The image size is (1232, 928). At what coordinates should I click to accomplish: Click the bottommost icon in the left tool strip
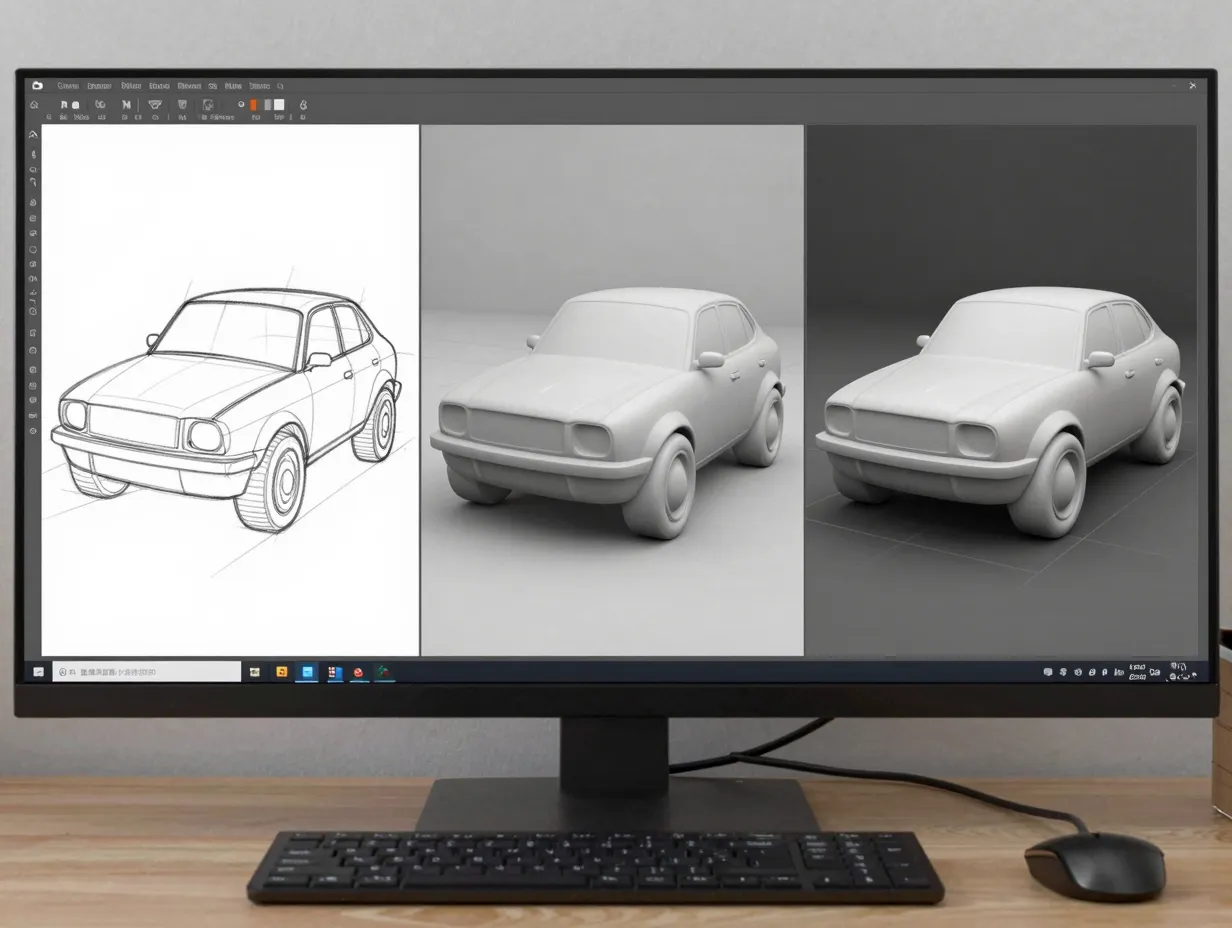point(33,431)
